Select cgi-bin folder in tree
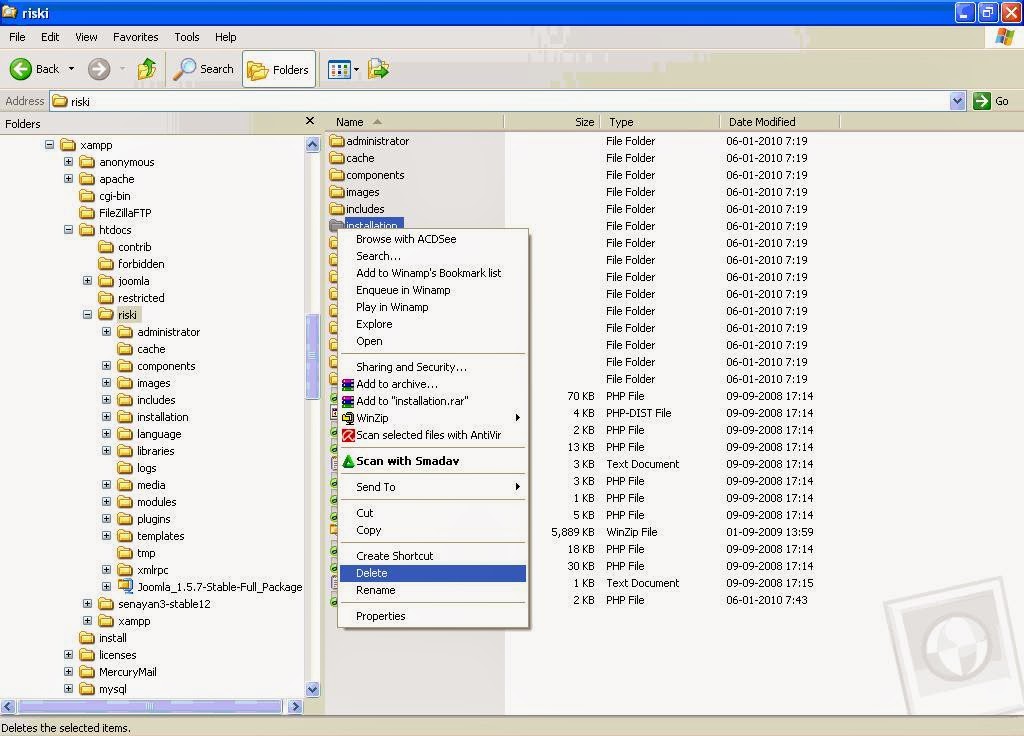 [x=105, y=196]
